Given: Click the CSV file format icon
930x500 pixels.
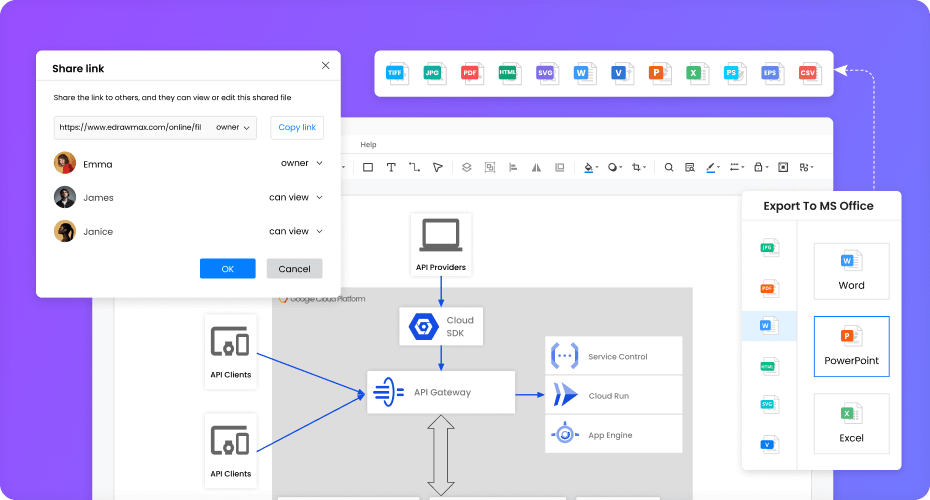Looking at the screenshot, I should click(810, 74).
